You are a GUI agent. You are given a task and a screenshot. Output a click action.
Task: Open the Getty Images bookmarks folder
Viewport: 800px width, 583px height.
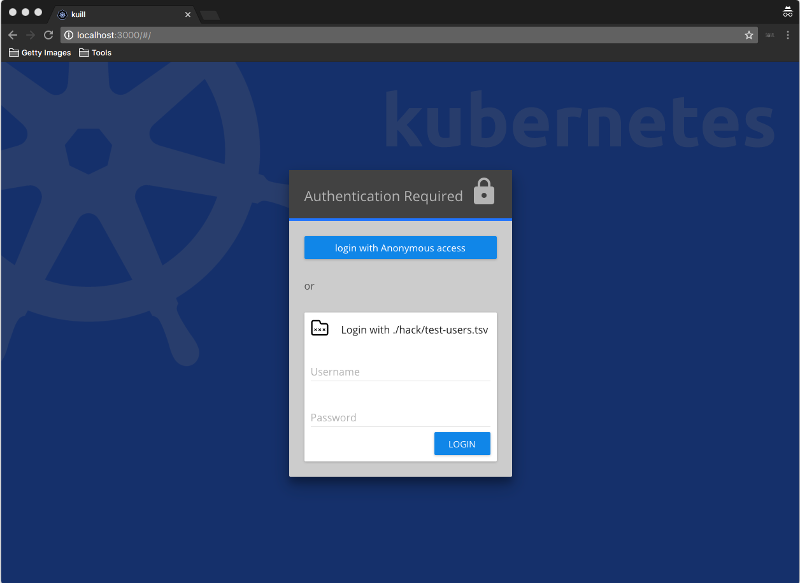(x=40, y=53)
